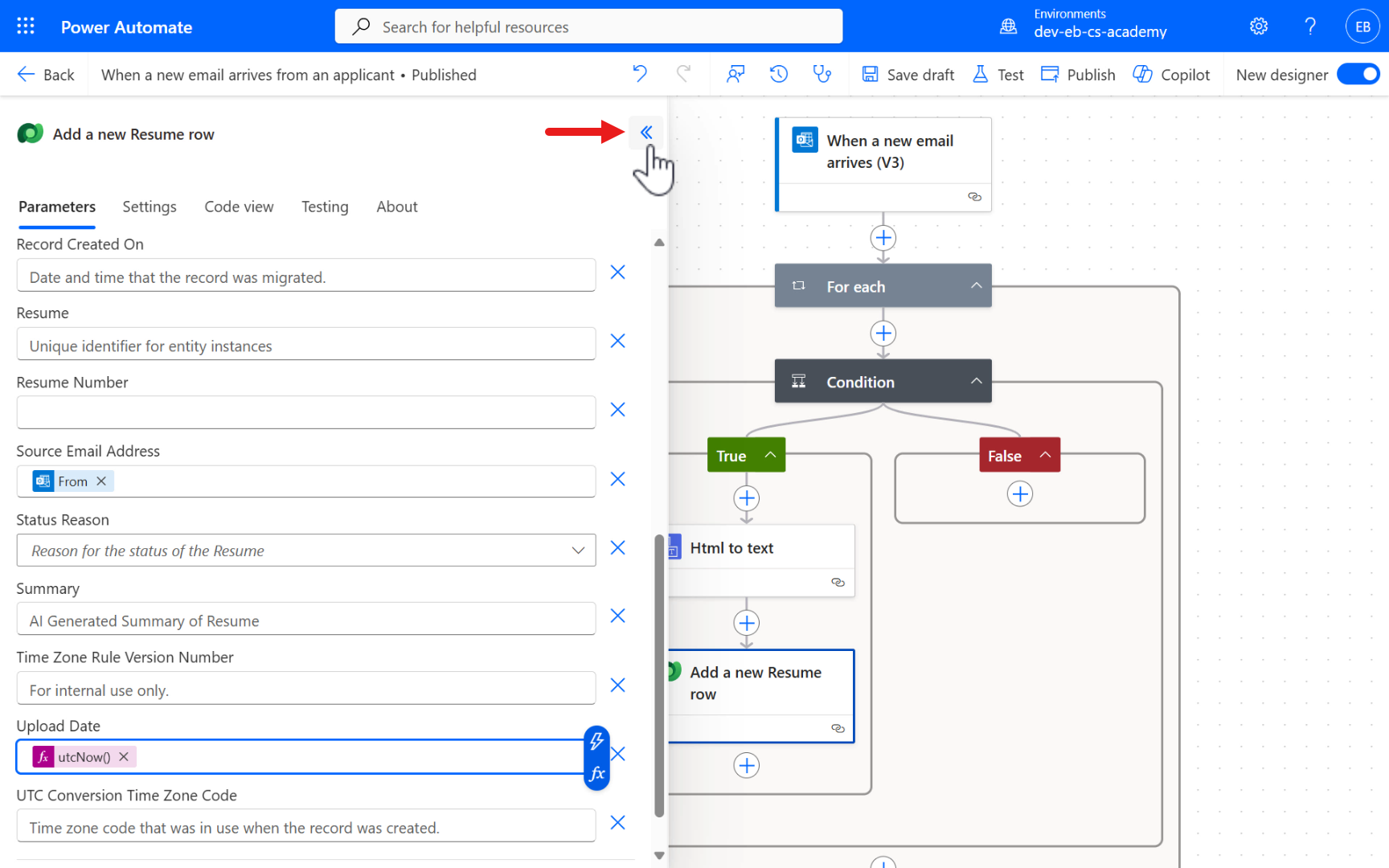
Task: Click the Resume Number input field
Action: [305, 412]
